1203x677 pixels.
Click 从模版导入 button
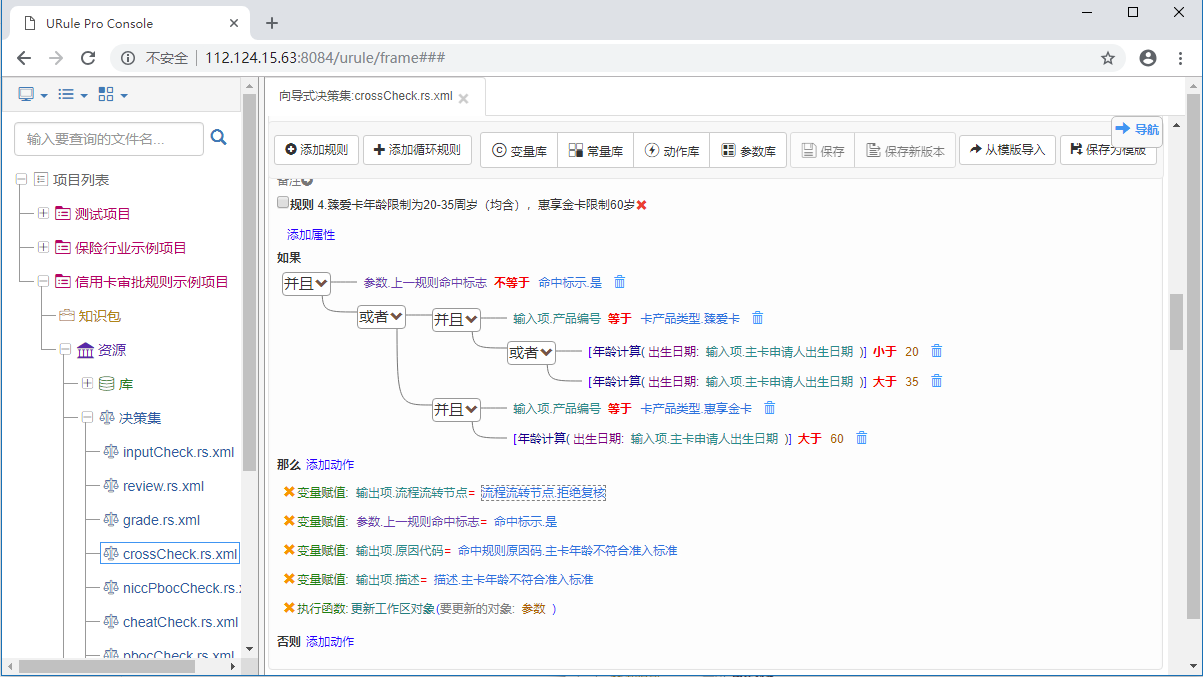pos(1007,150)
